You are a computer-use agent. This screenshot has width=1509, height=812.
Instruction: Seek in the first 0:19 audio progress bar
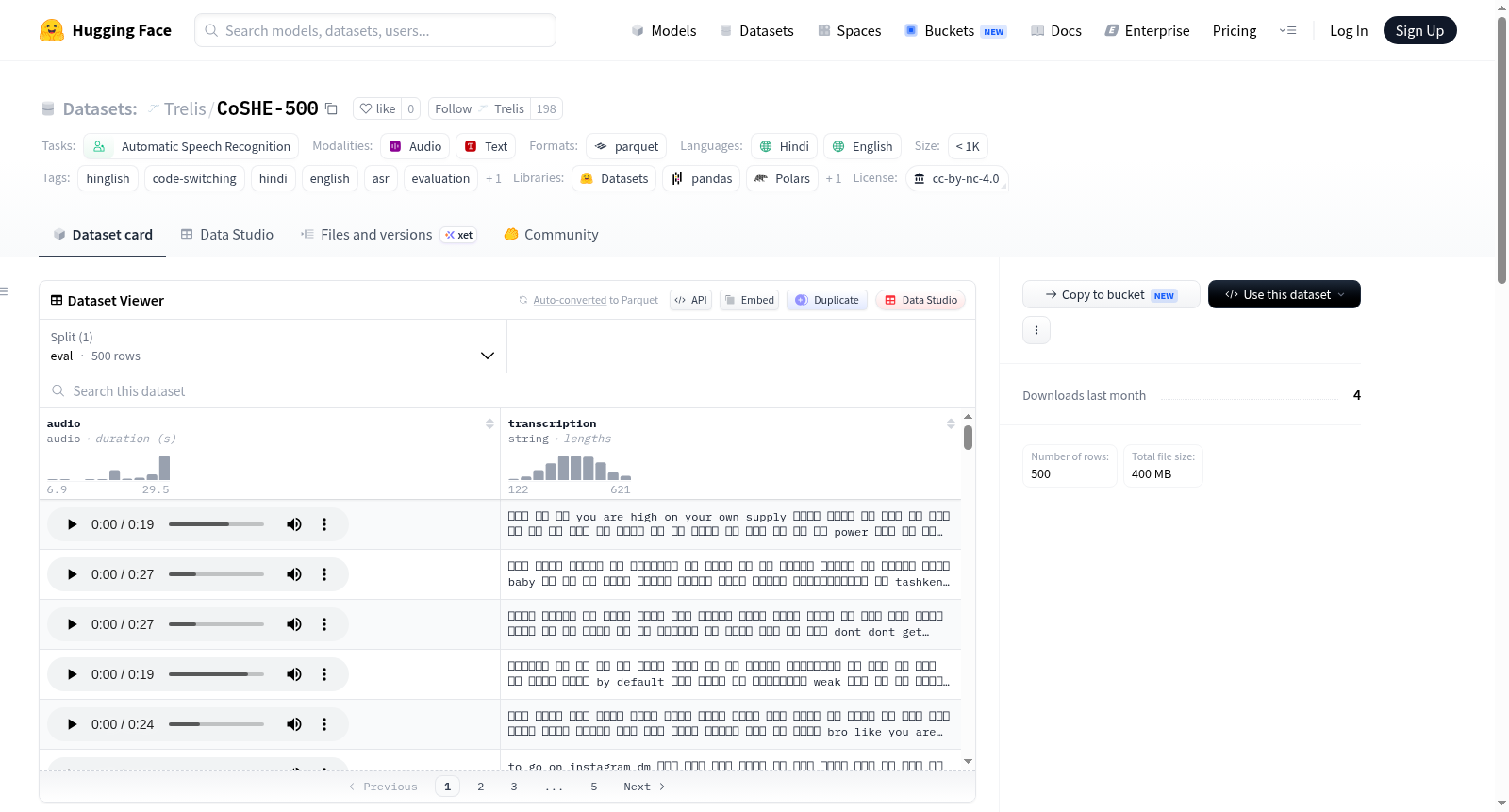[216, 524]
